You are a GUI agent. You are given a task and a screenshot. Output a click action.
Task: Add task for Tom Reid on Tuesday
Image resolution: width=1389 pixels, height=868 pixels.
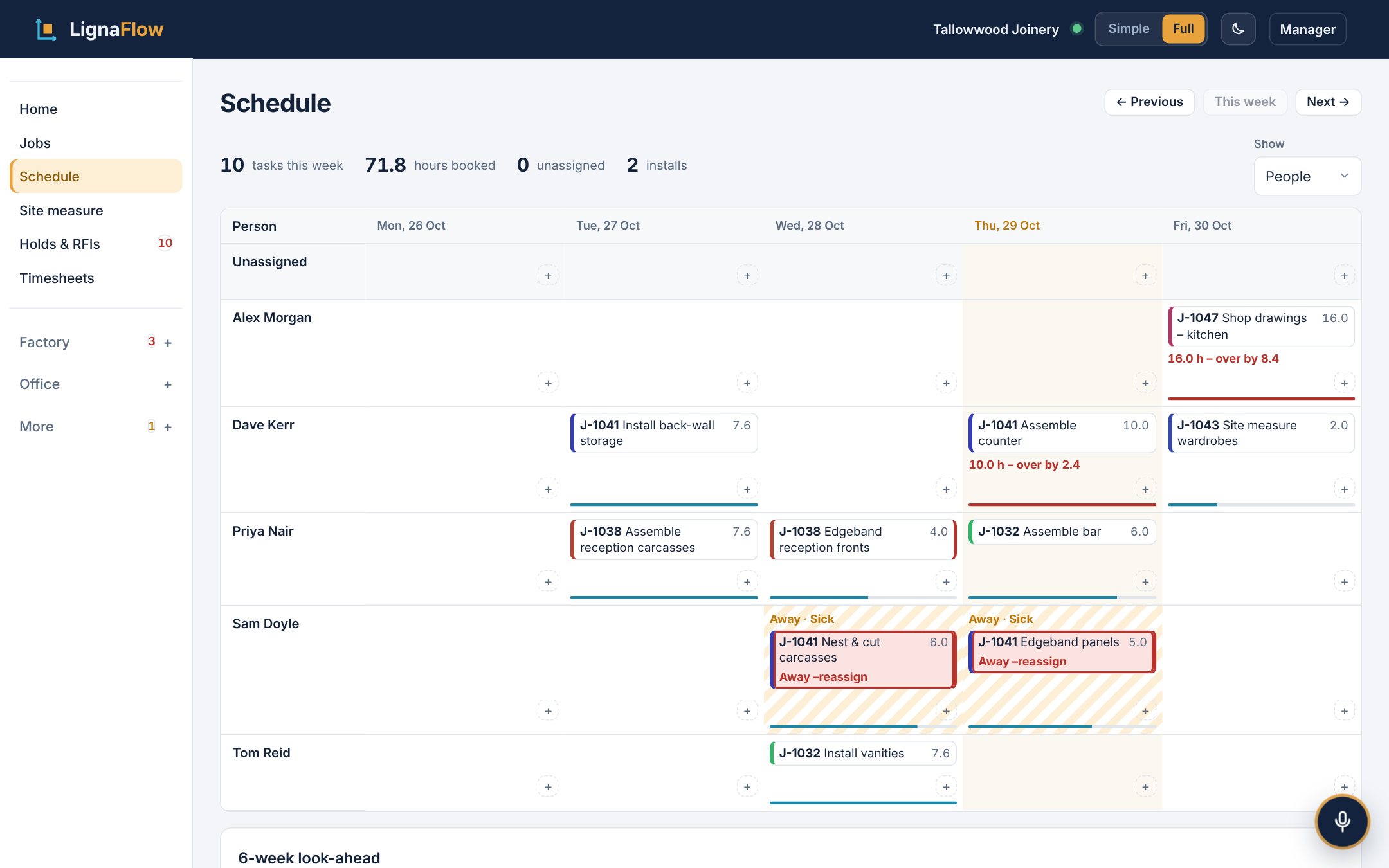747,786
